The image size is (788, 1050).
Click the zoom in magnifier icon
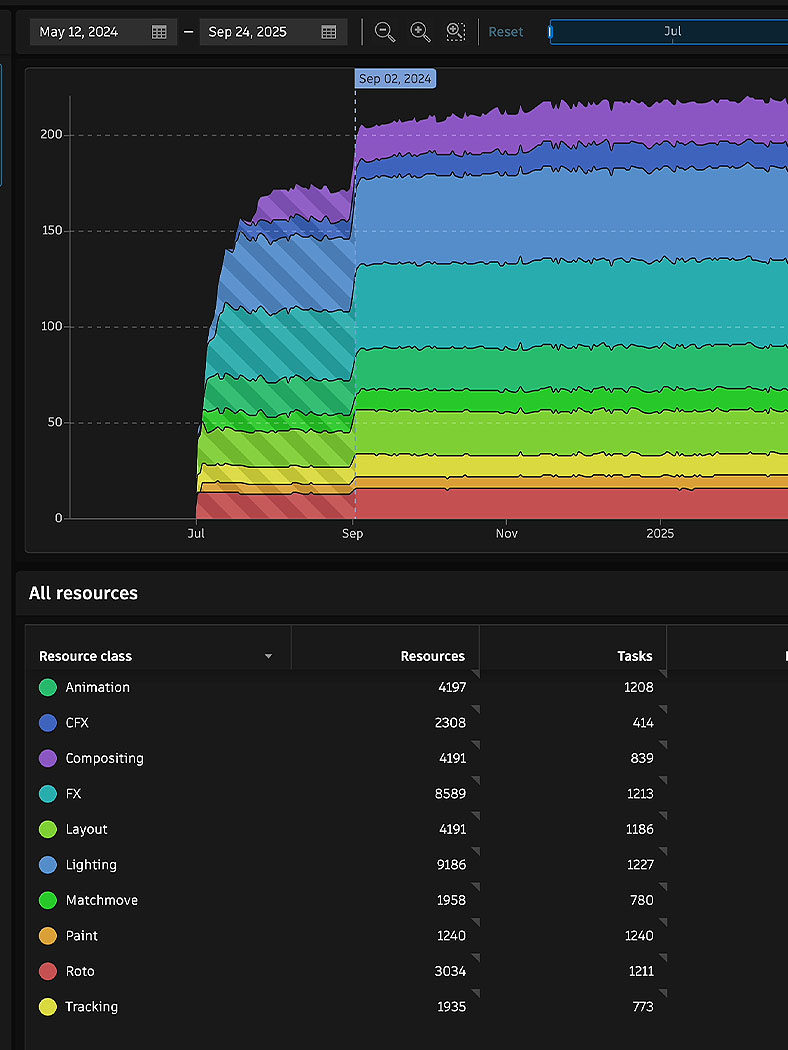420,31
